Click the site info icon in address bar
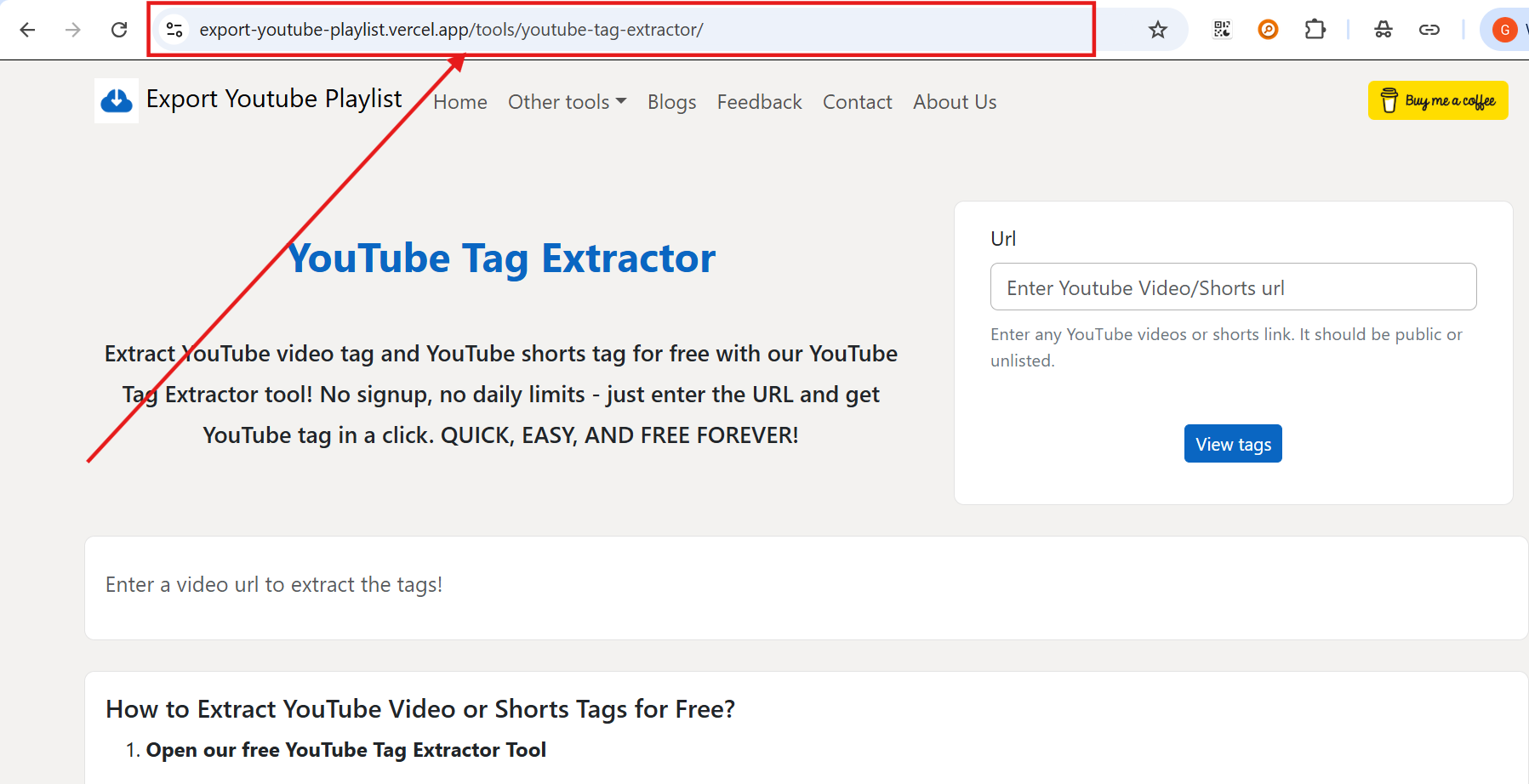The width and height of the screenshot is (1529, 784). click(x=174, y=28)
